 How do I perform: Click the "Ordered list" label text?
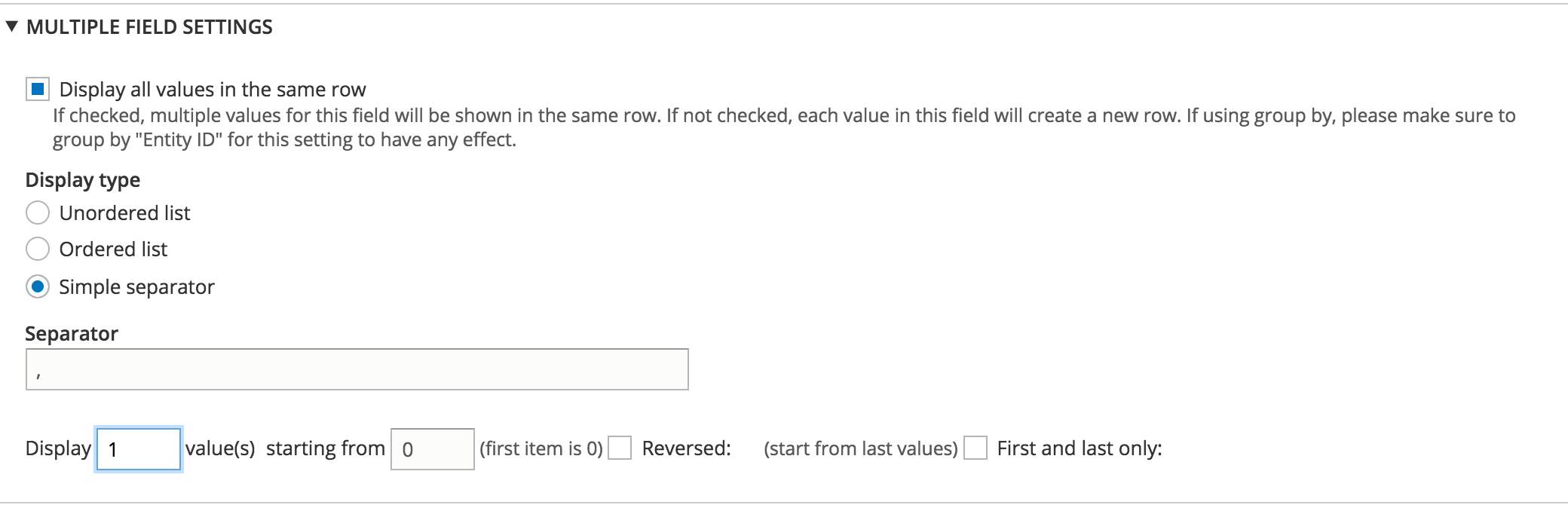pyautogui.click(x=113, y=249)
